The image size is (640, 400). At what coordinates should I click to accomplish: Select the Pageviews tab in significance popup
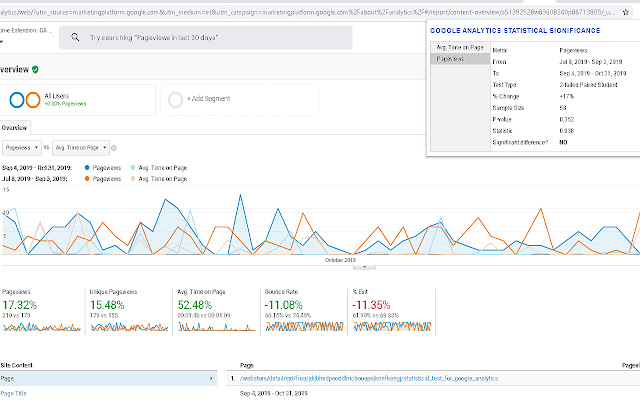(460, 59)
